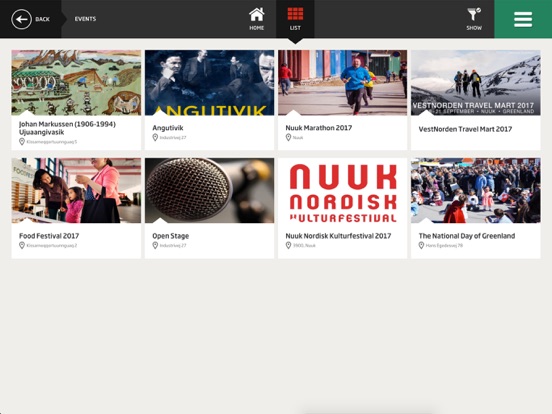The width and height of the screenshot is (552, 414).
Task: Select the Open Stage title
Action: [170, 236]
